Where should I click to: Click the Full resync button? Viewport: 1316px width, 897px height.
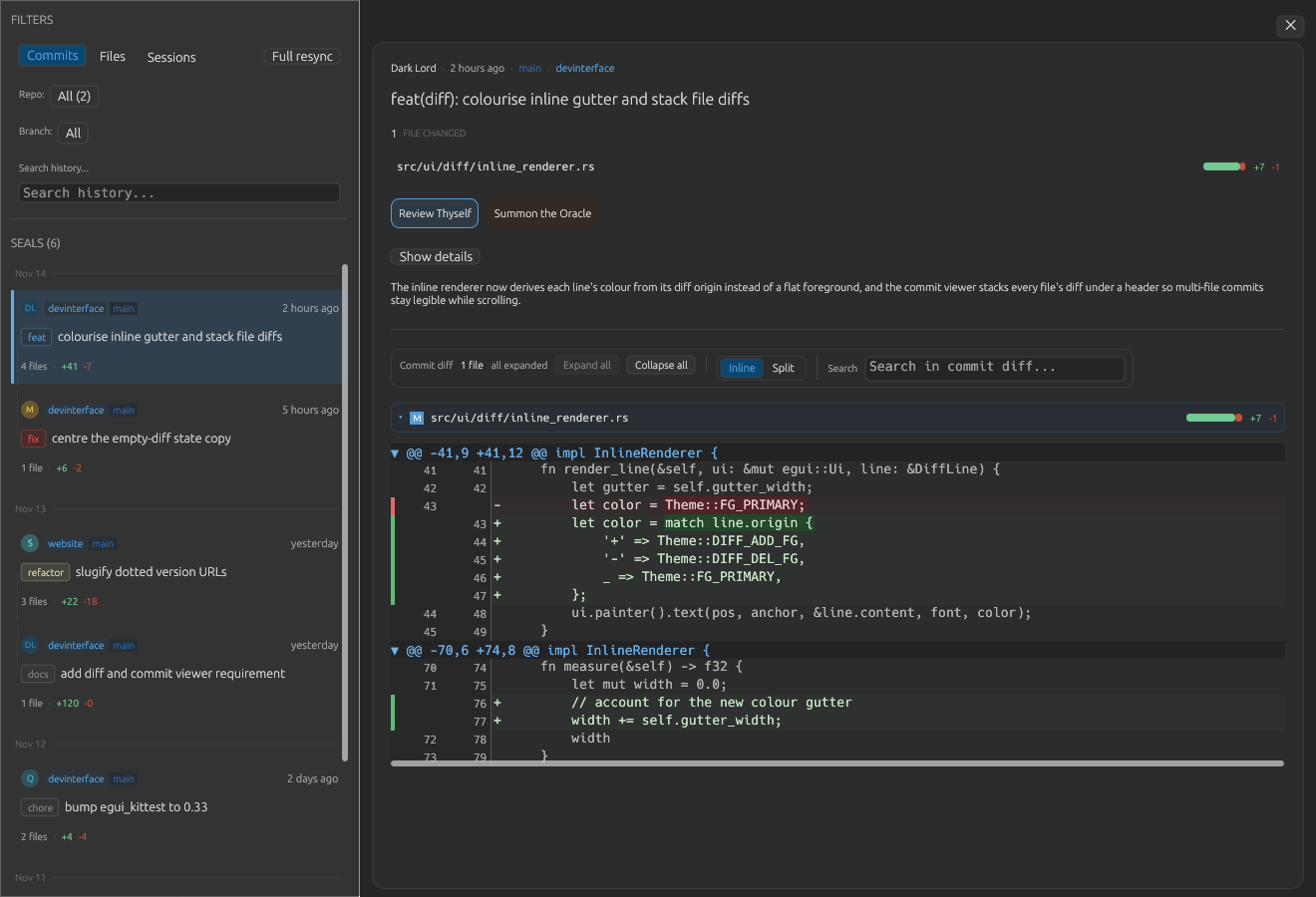tap(302, 57)
